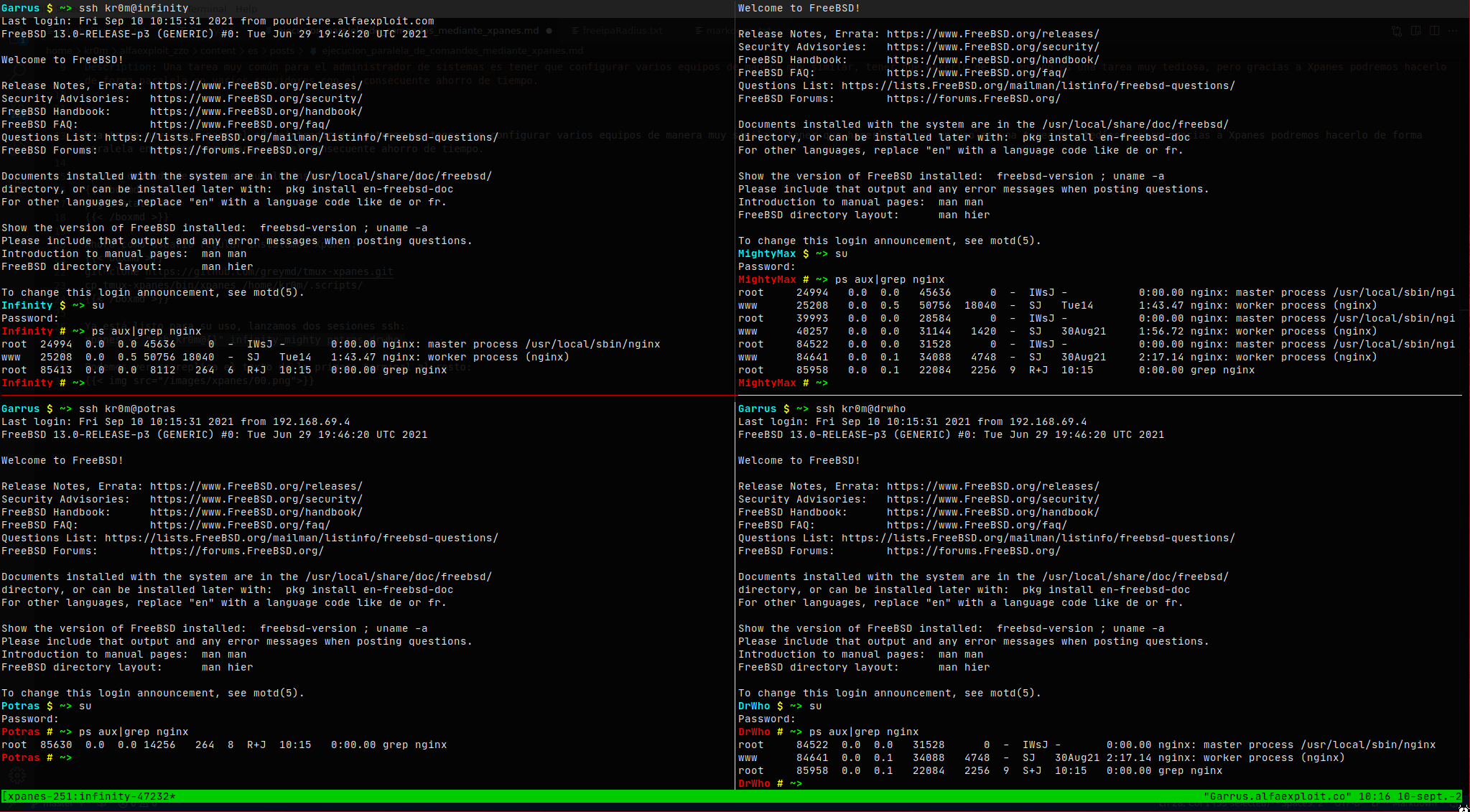This screenshot has height=812, width=1470.
Task: Click the Garrus.alfaexploit.co hostname in status bar
Action: tap(1276, 796)
